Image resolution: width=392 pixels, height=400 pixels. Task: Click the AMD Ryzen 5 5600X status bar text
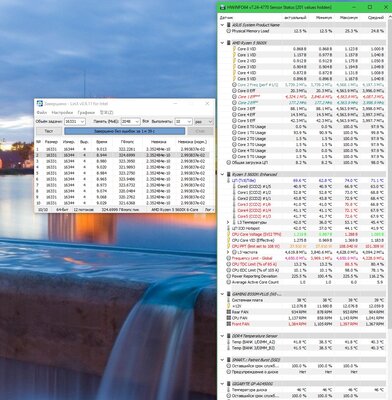point(175,210)
